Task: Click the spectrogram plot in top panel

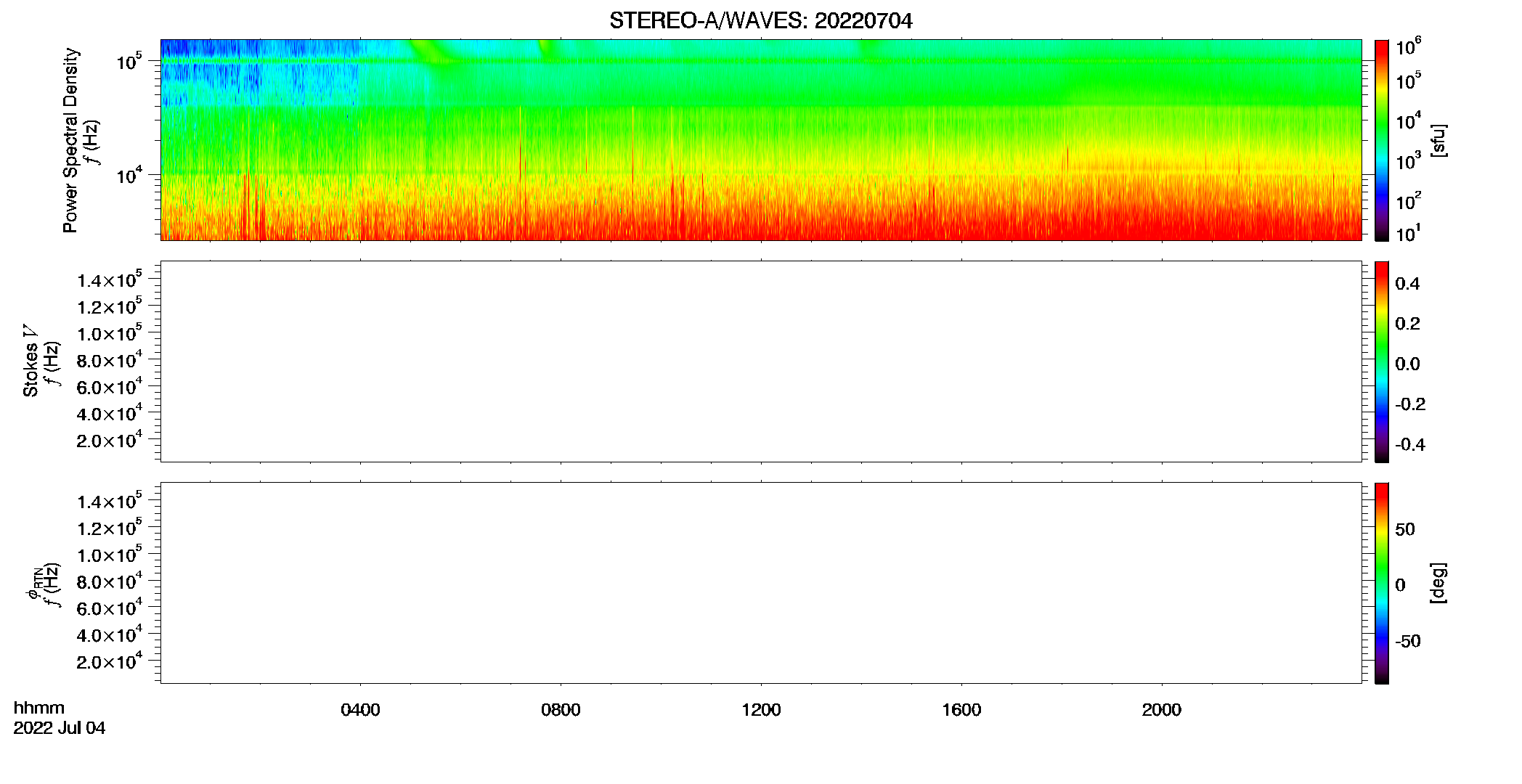Action: (761, 140)
